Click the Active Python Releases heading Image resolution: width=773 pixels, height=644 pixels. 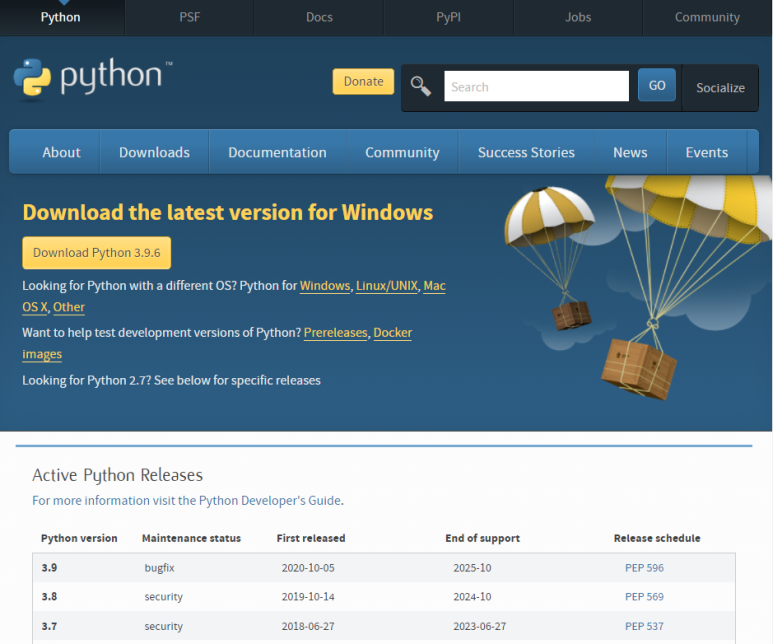tap(117, 475)
